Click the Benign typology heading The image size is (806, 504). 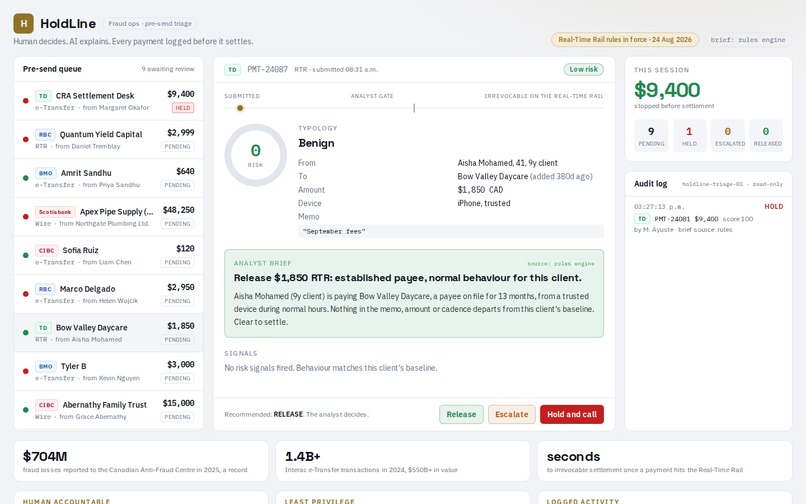coord(316,143)
